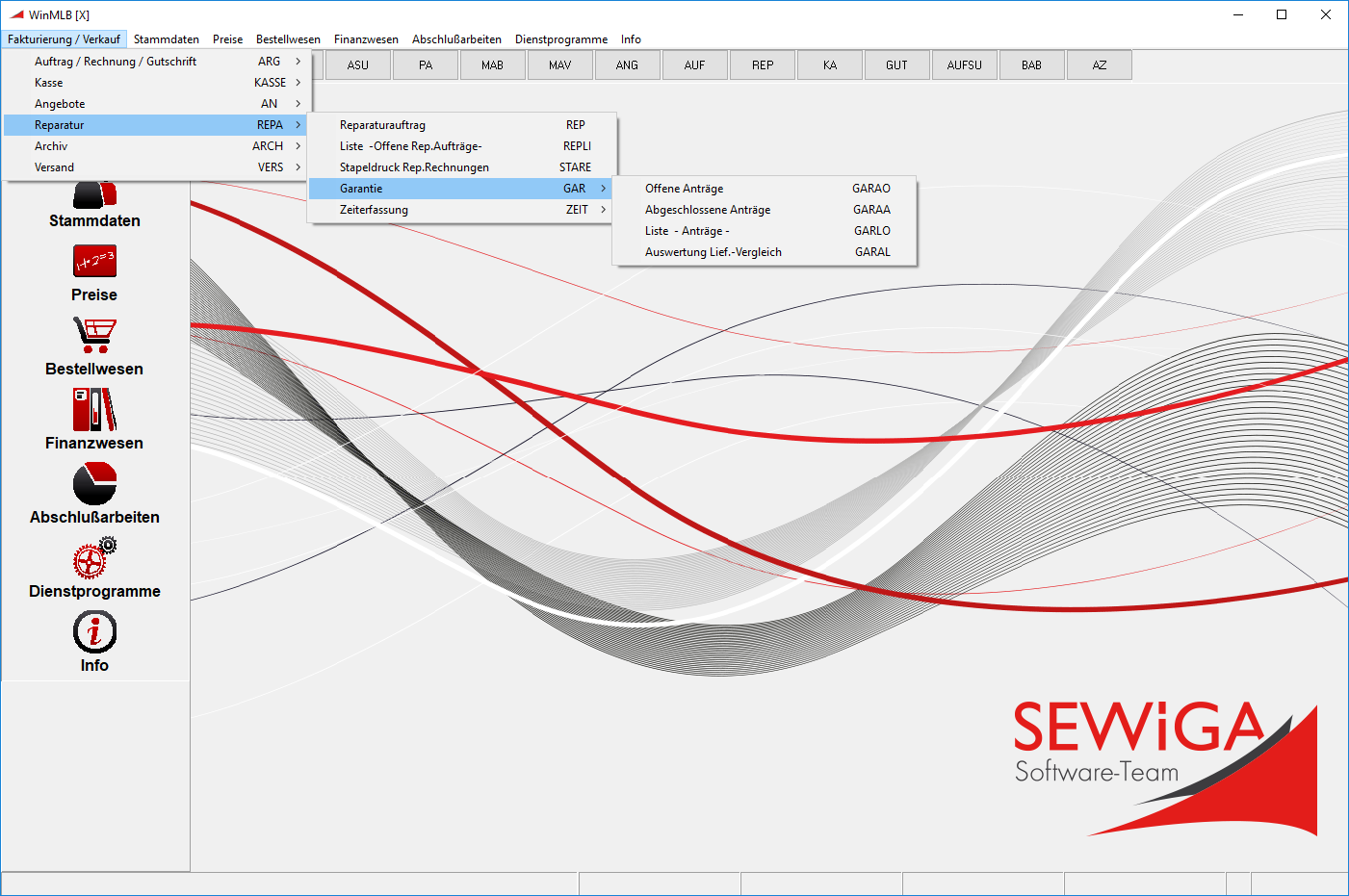Click the Preise sidebar label
This screenshot has width=1349, height=896.
(94, 294)
